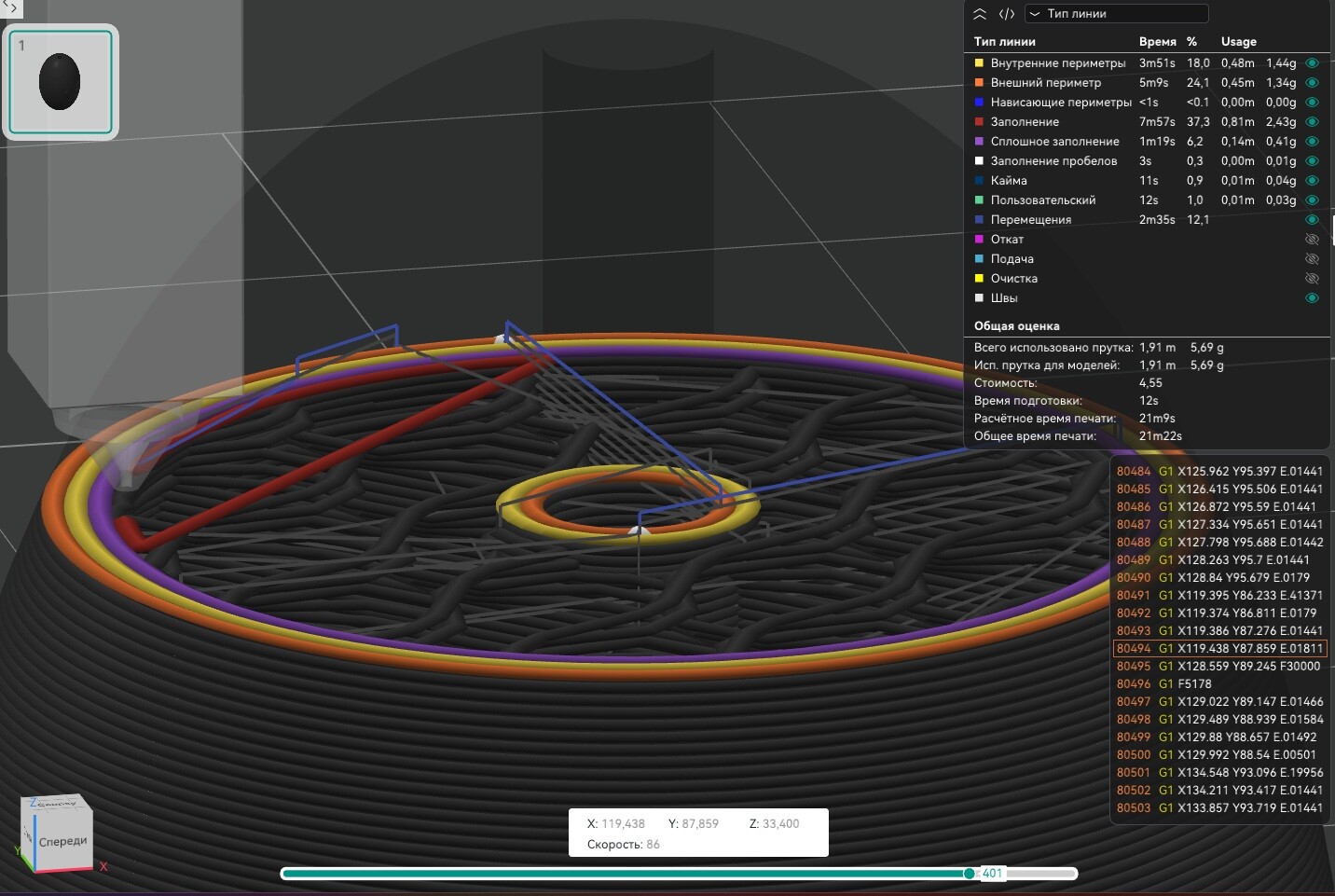Click the Скорость: 86 speed readout

click(x=624, y=845)
